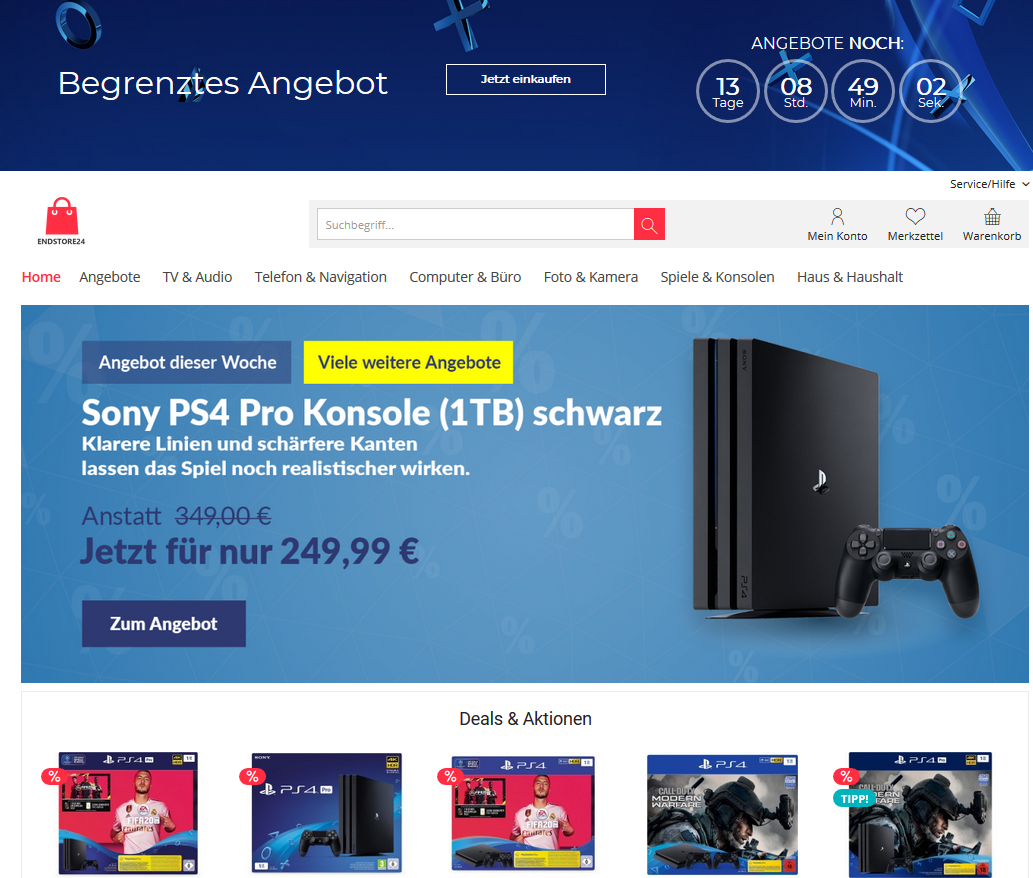The image size is (1033, 878).
Task: Select the Computer & Büro category
Action: (465, 277)
